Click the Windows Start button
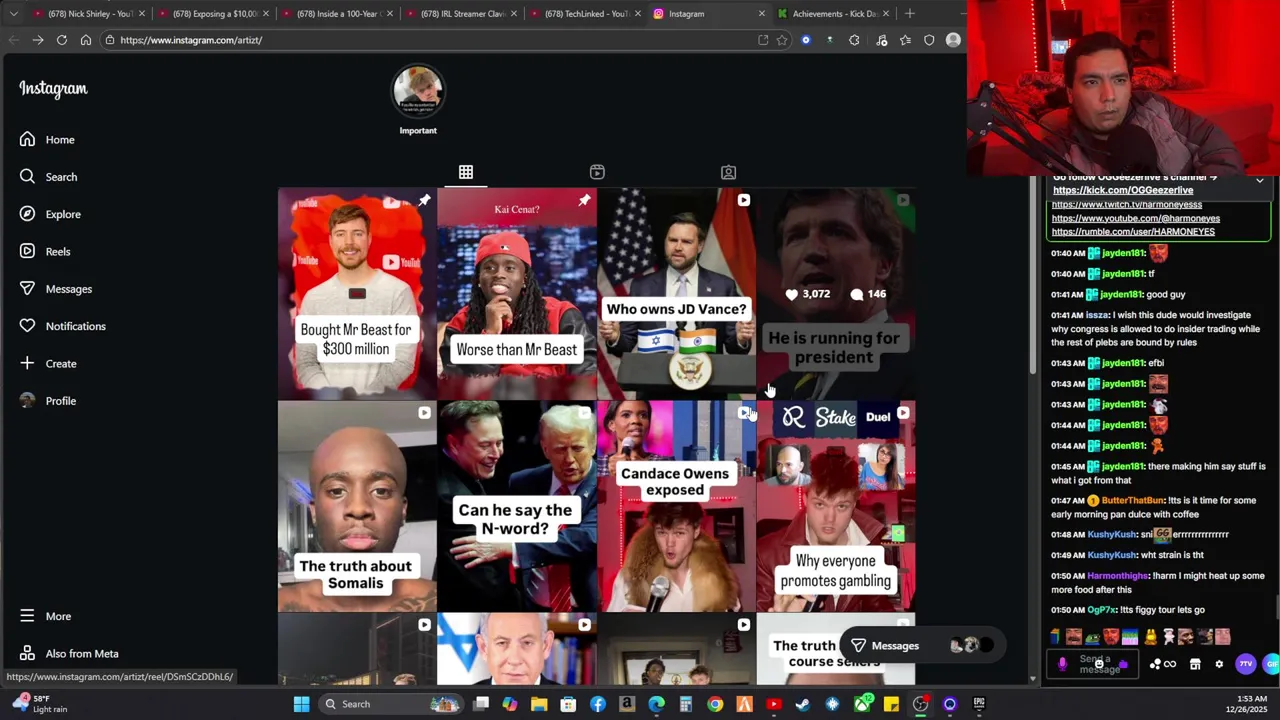This screenshot has width=1280, height=720. 301,704
